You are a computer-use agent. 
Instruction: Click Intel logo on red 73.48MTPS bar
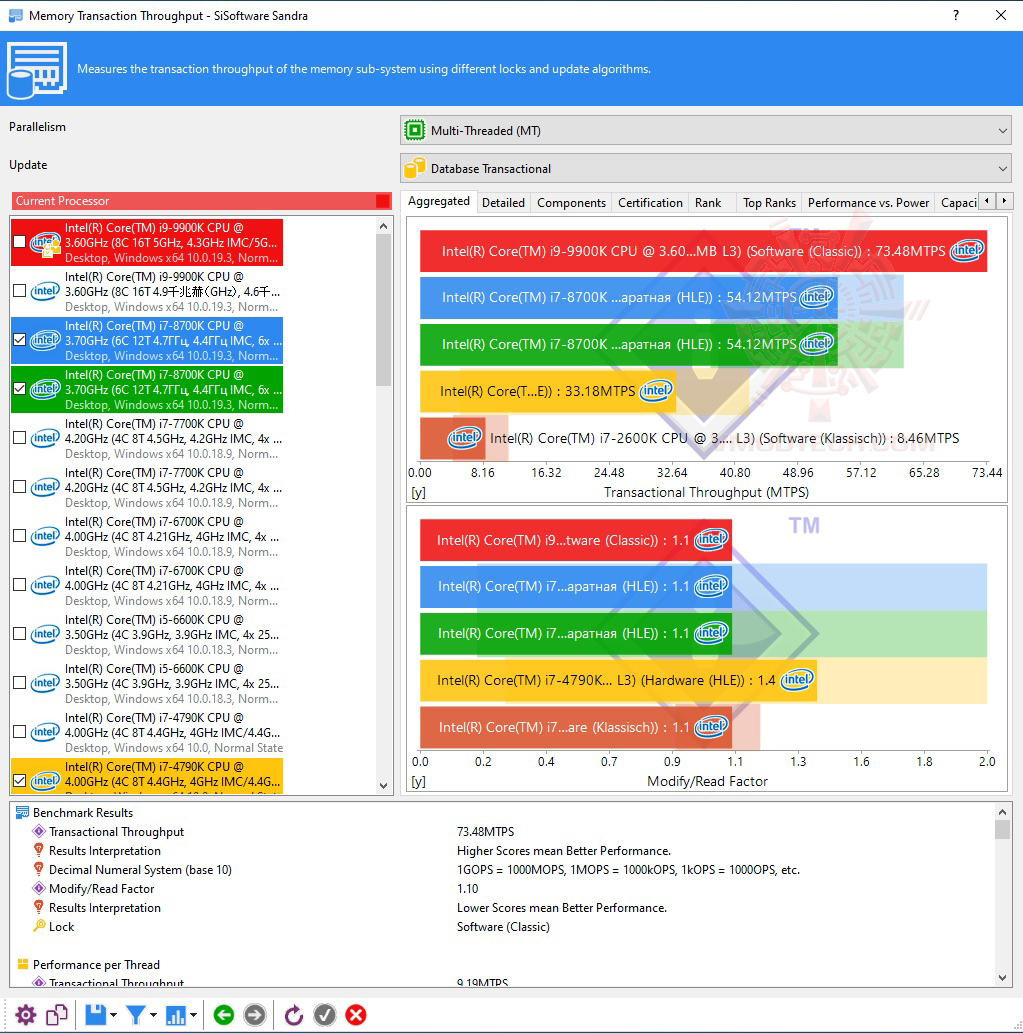(966, 250)
